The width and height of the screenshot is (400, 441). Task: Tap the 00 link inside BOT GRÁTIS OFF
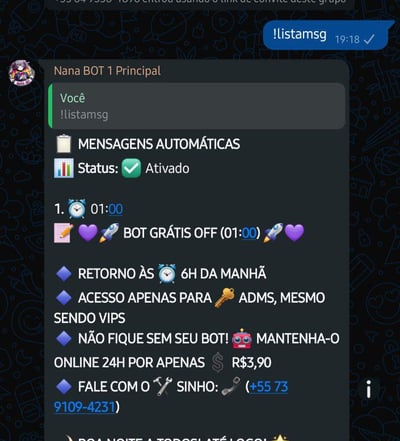(249, 233)
